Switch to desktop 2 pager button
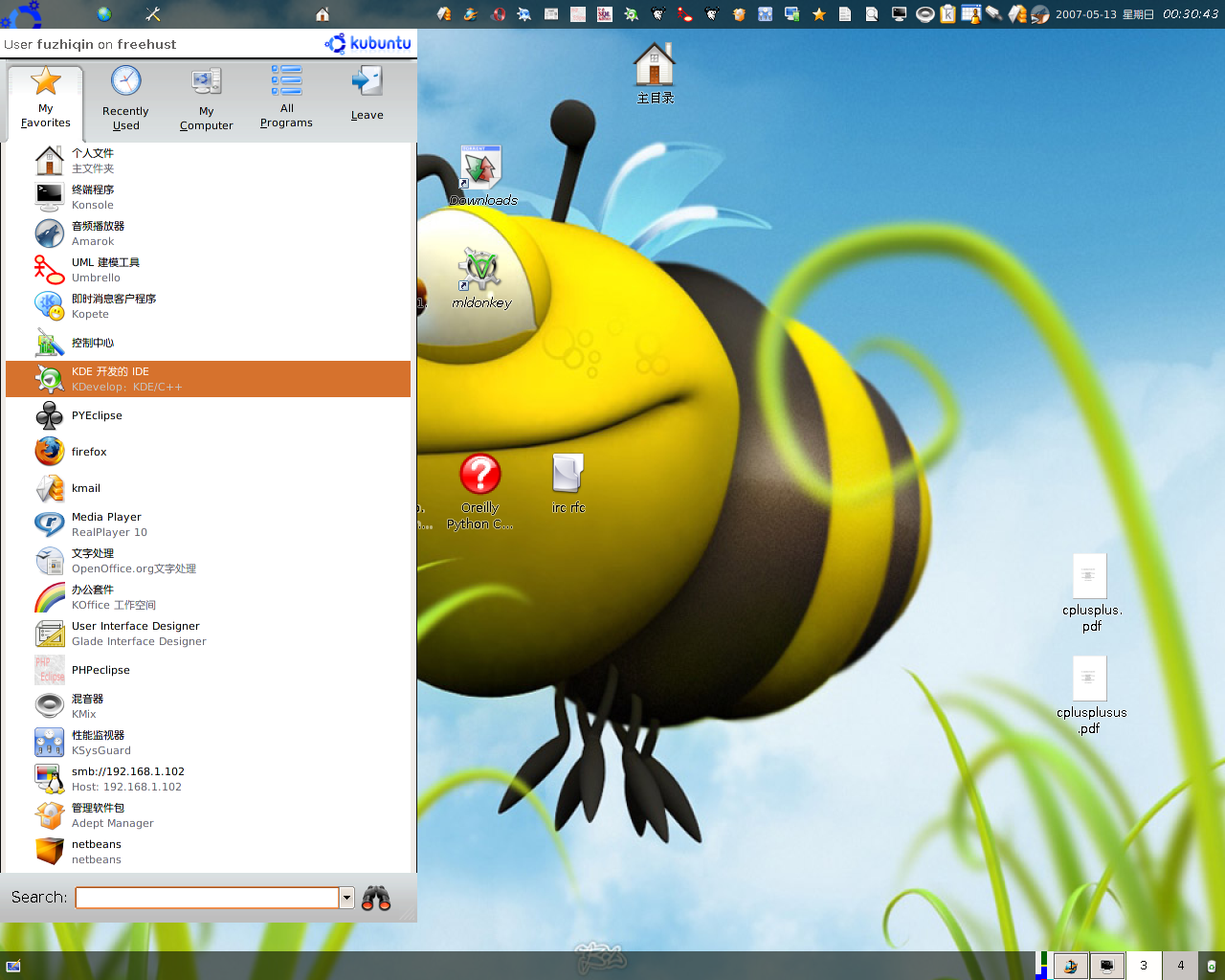The width and height of the screenshot is (1225, 980). click(1107, 966)
